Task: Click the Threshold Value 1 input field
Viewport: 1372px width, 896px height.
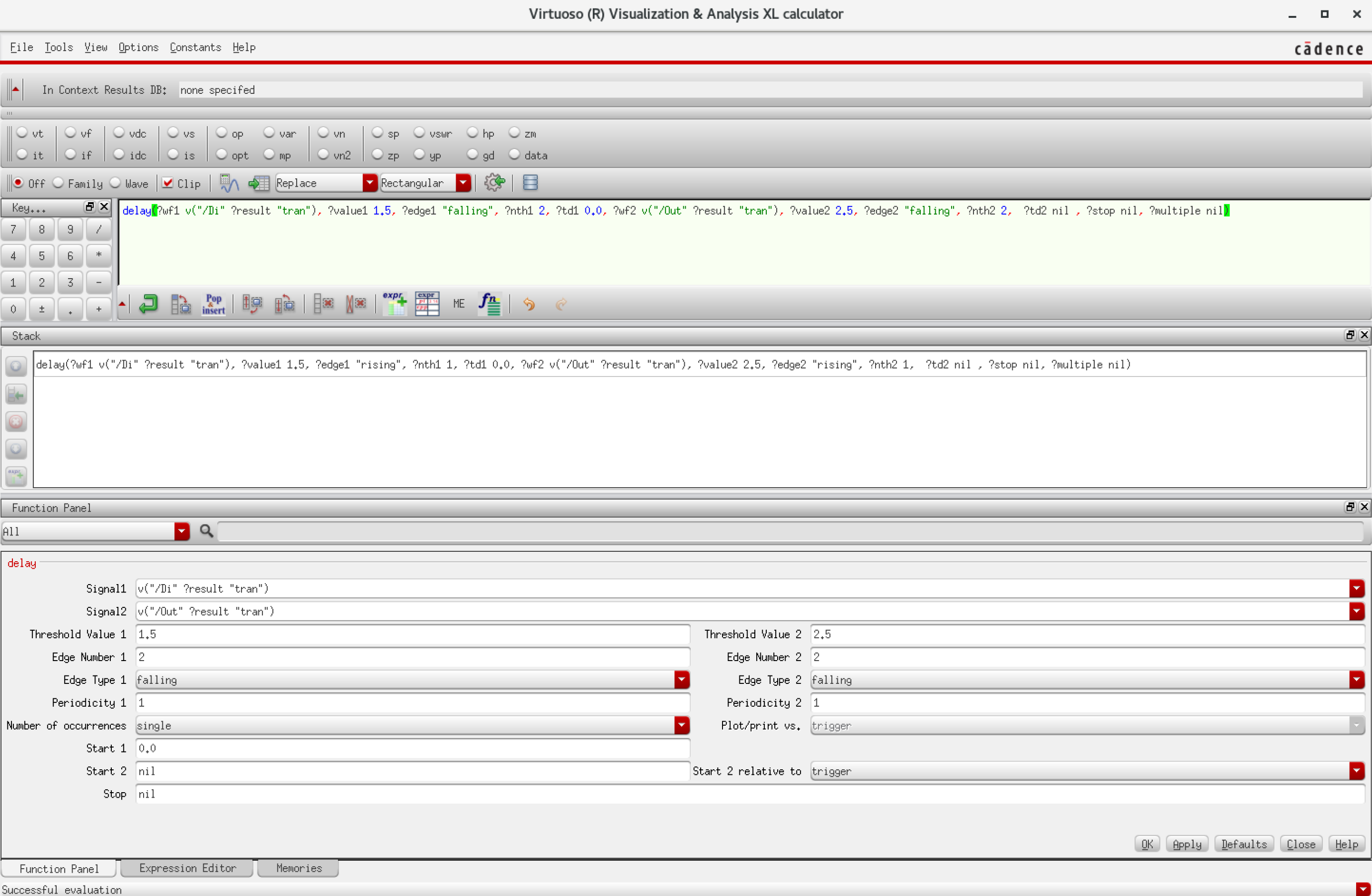Action: coord(412,634)
